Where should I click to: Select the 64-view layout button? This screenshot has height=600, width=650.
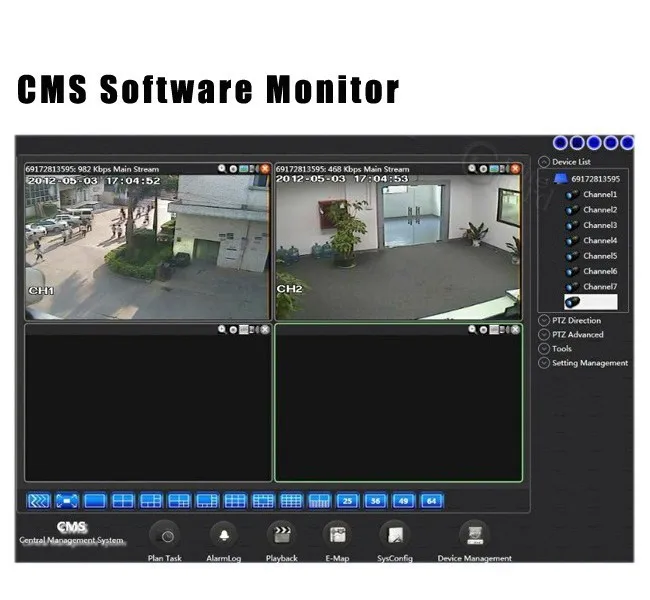tap(432, 500)
